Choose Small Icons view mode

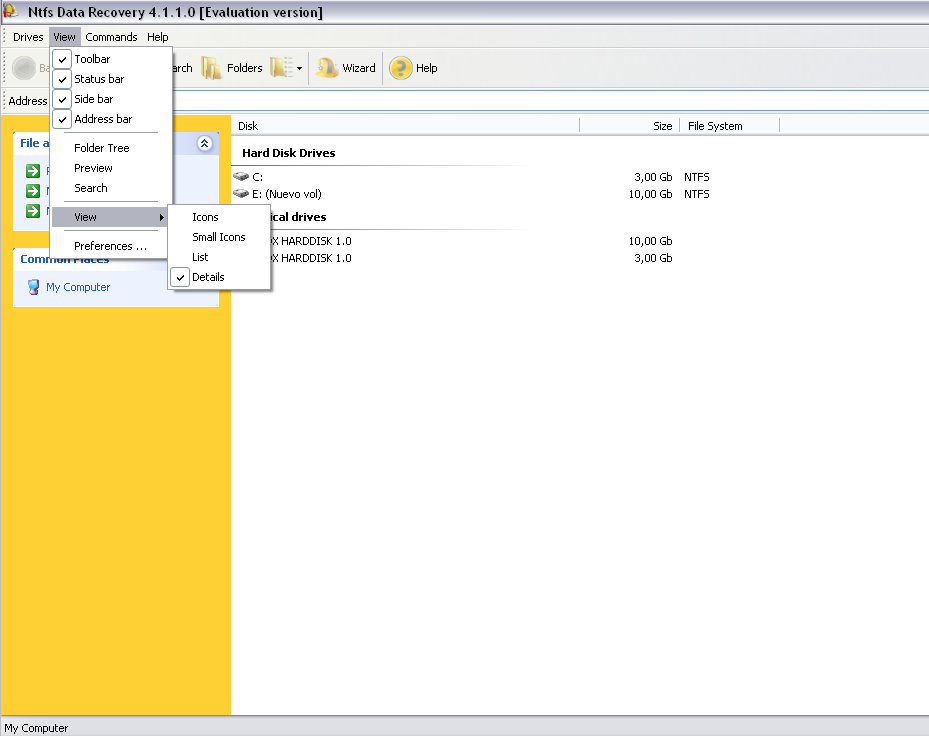[x=219, y=237]
